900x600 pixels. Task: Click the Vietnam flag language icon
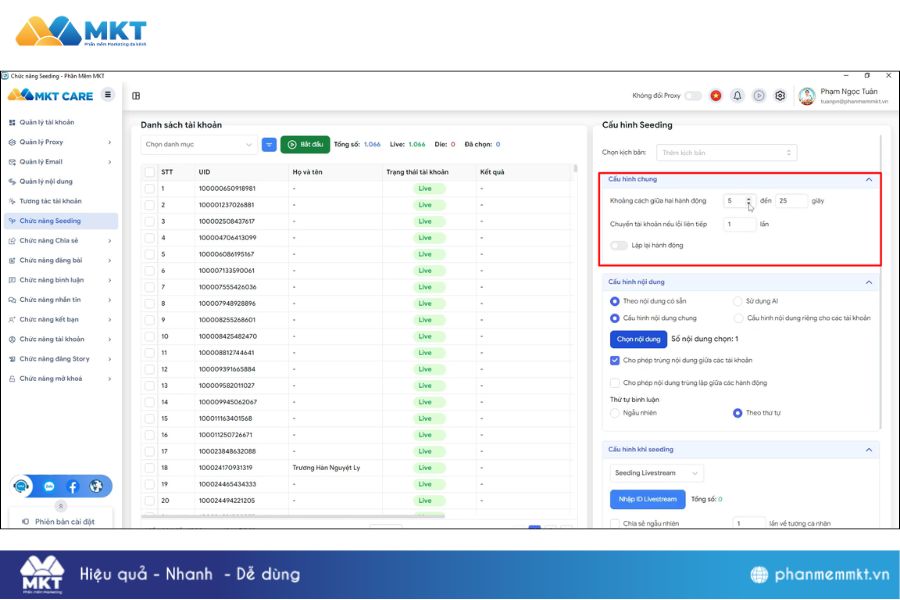point(716,96)
